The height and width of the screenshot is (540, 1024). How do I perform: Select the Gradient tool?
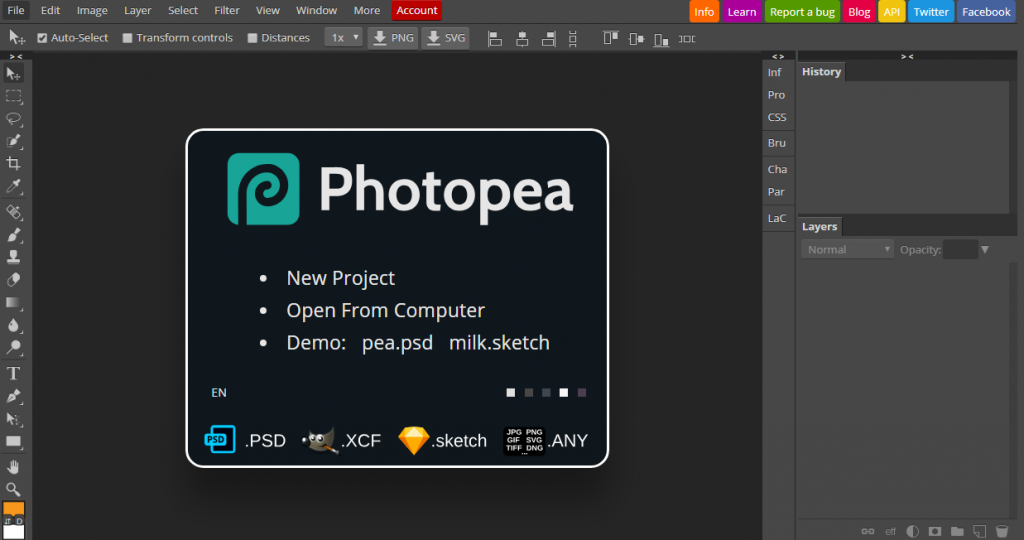pyautogui.click(x=13, y=302)
